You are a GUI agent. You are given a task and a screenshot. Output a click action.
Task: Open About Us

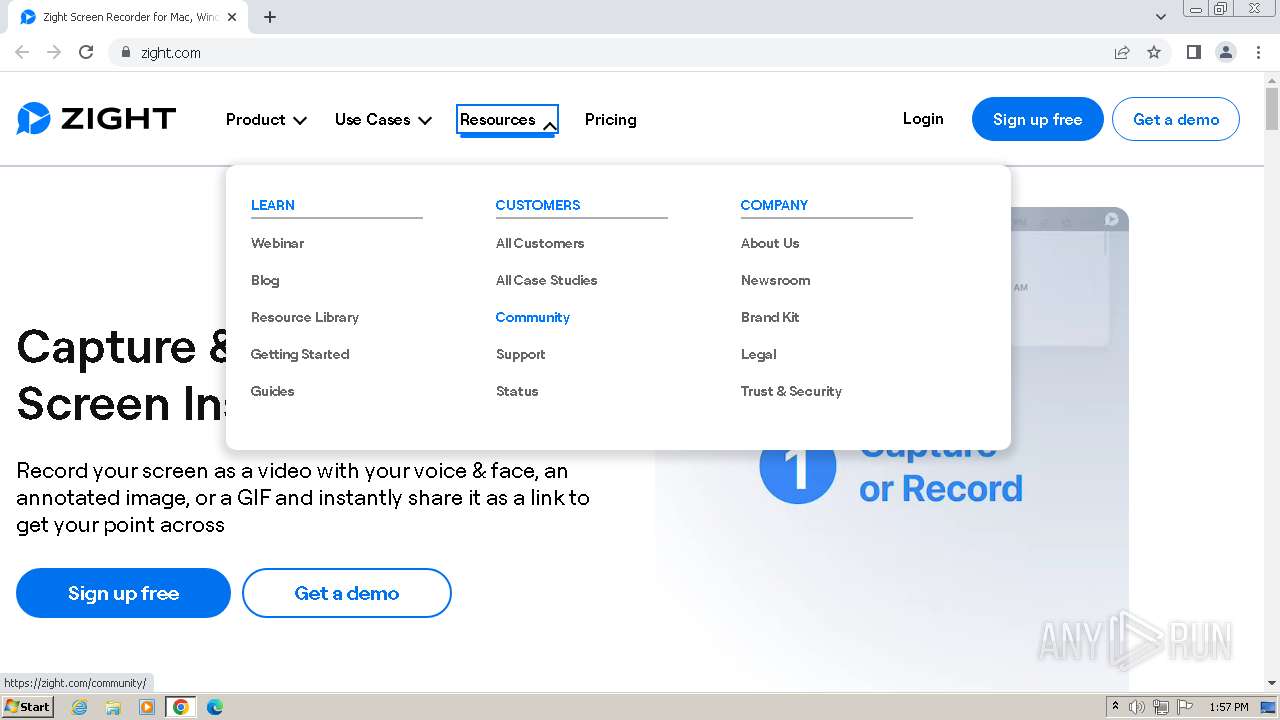pyautogui.click(x=770, y=243)
